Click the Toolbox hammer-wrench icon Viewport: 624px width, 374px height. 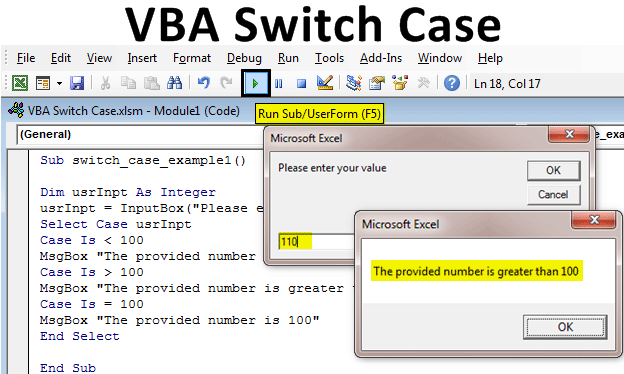423,83
